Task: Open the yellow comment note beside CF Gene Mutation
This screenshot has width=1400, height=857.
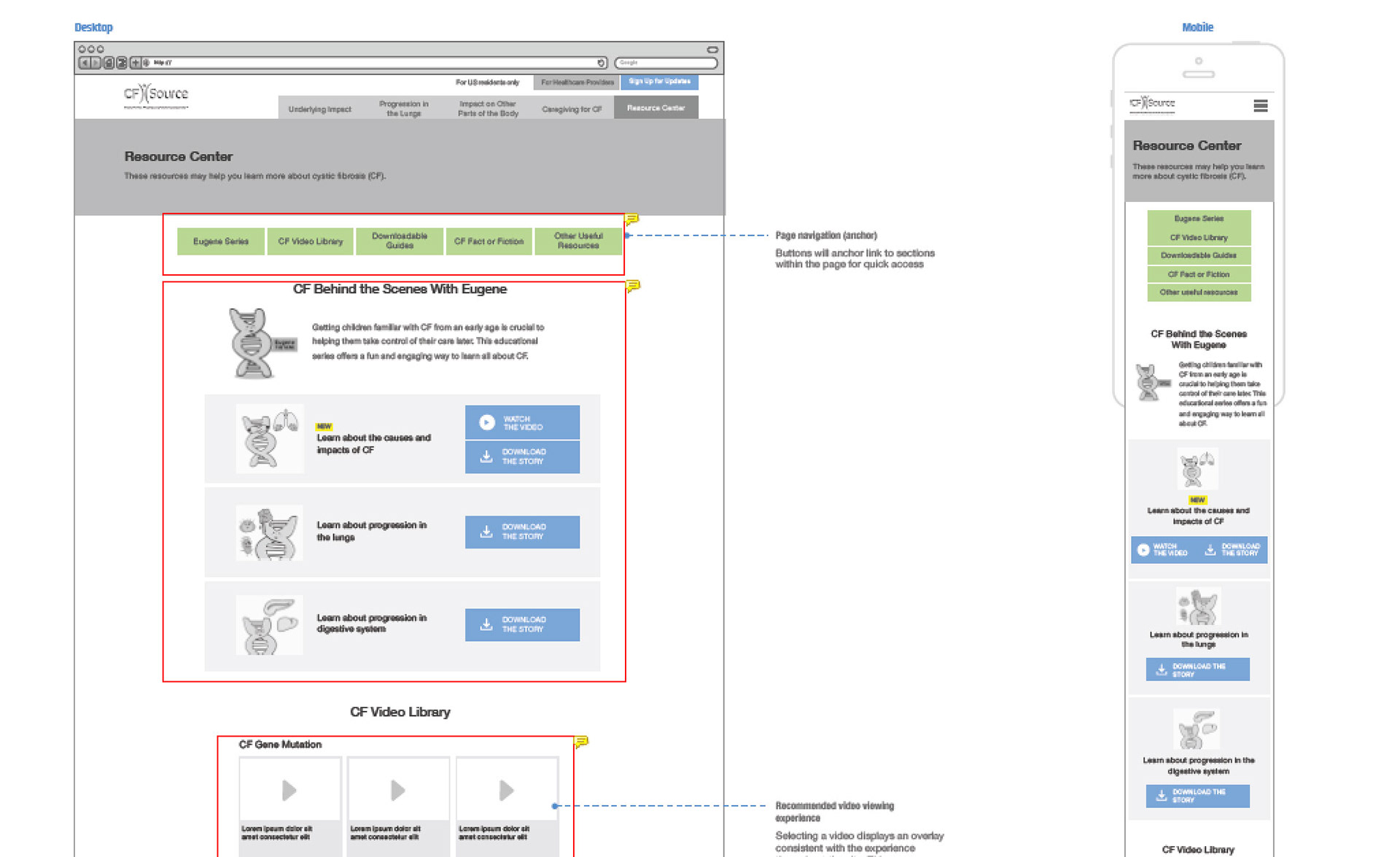Action: pyautogui.click(x=581, y=742)
